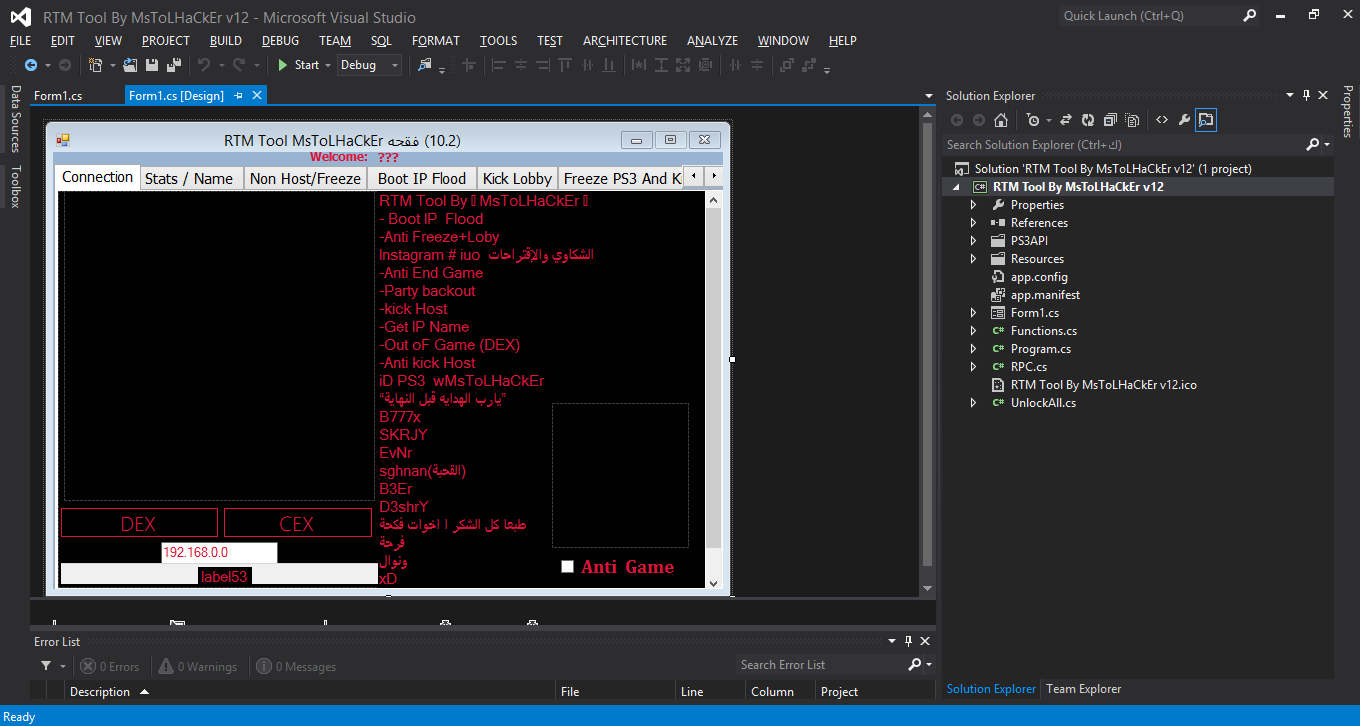Screen dimensions: 1360x726
Task: Expand the References node
Action: pos(974,223)
